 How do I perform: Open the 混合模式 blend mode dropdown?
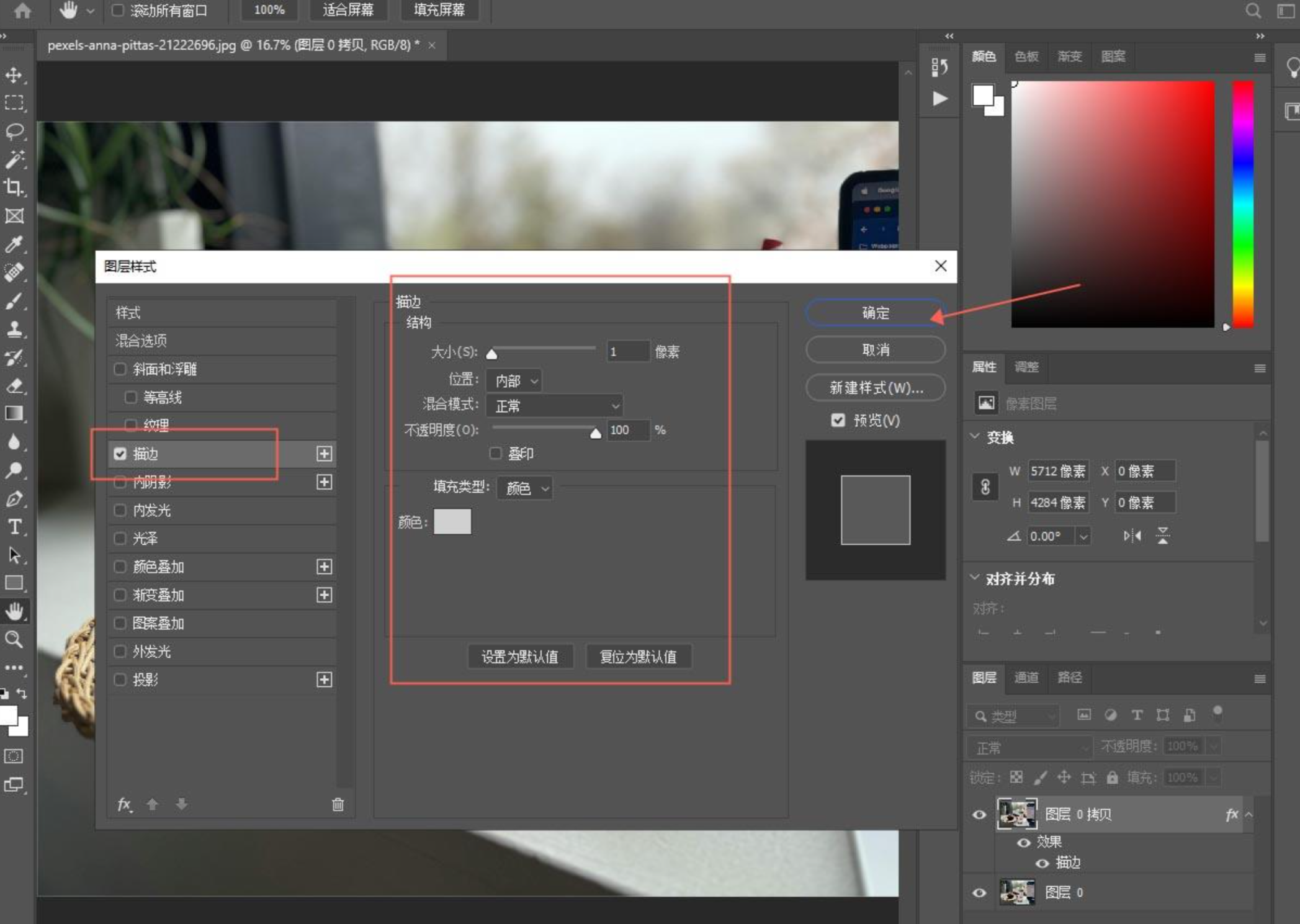(554, 405)
